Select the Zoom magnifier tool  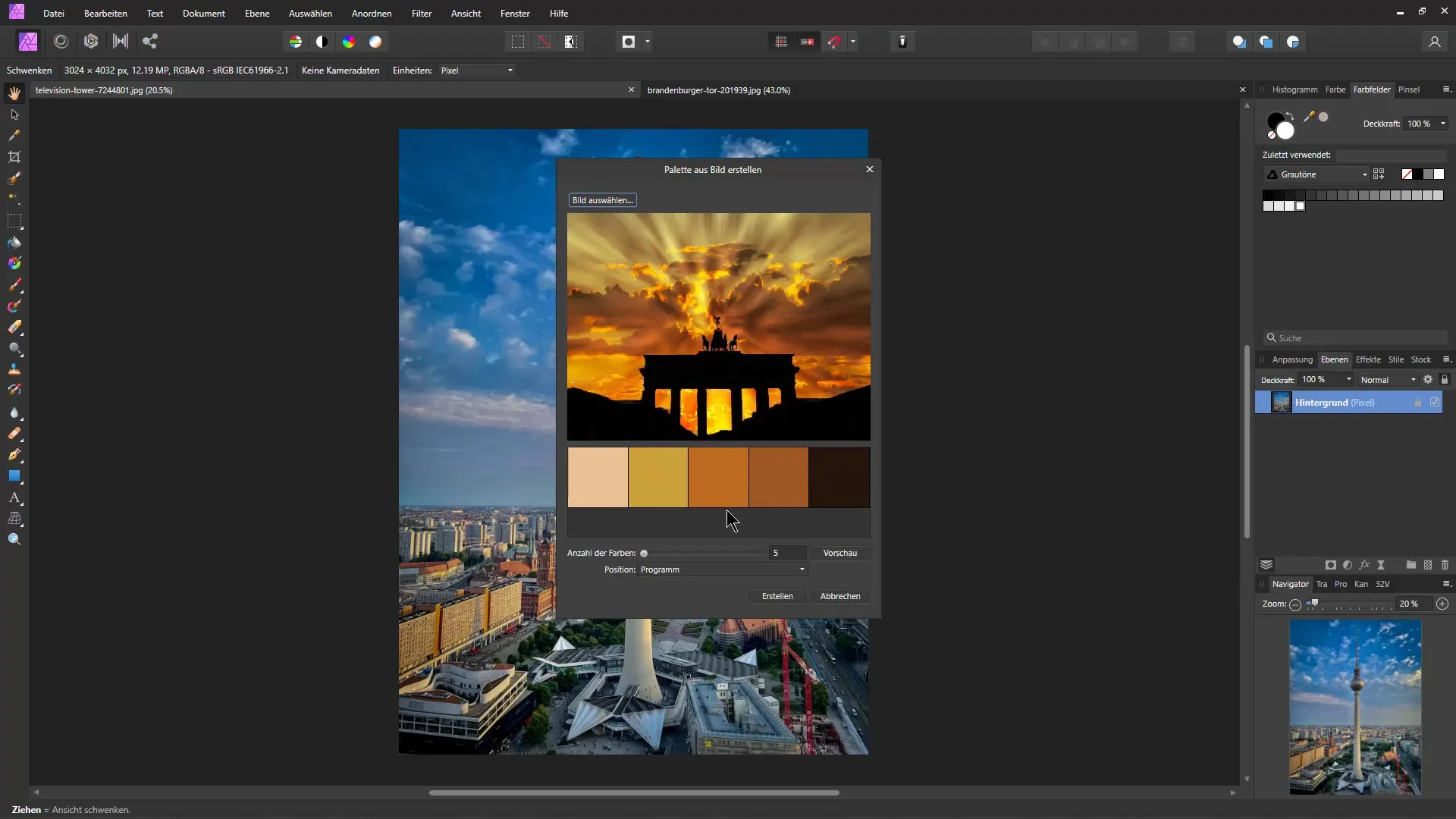tap(14, 539)
